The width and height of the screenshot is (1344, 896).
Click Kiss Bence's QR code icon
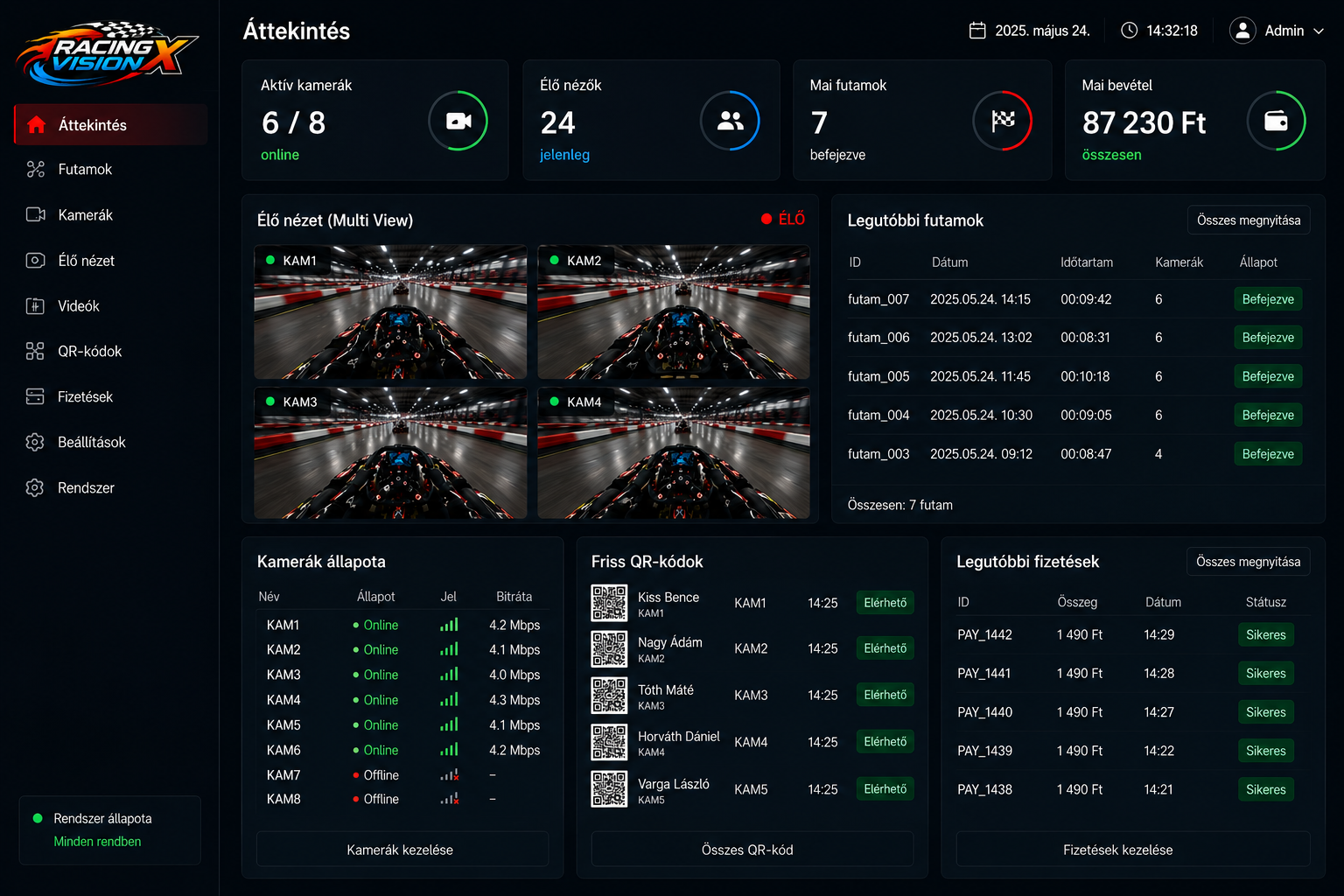pyautogui.click(x=609, y=603)
